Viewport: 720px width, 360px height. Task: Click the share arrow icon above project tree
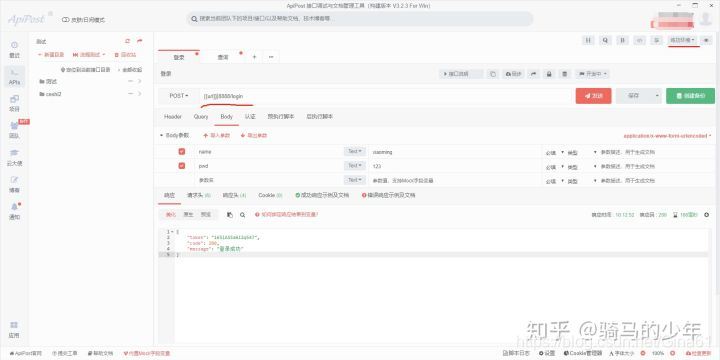tap(140, 41)
